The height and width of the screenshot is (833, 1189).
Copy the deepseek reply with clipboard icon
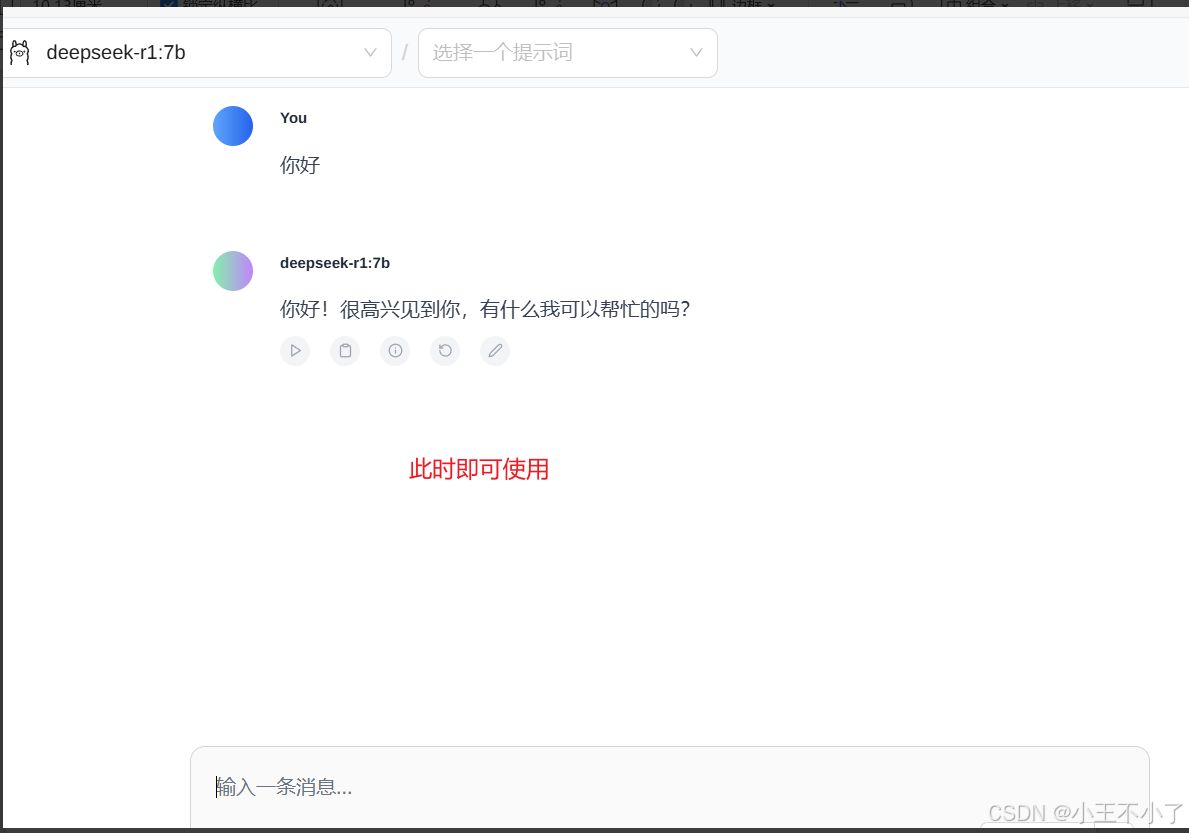(345, 351)
